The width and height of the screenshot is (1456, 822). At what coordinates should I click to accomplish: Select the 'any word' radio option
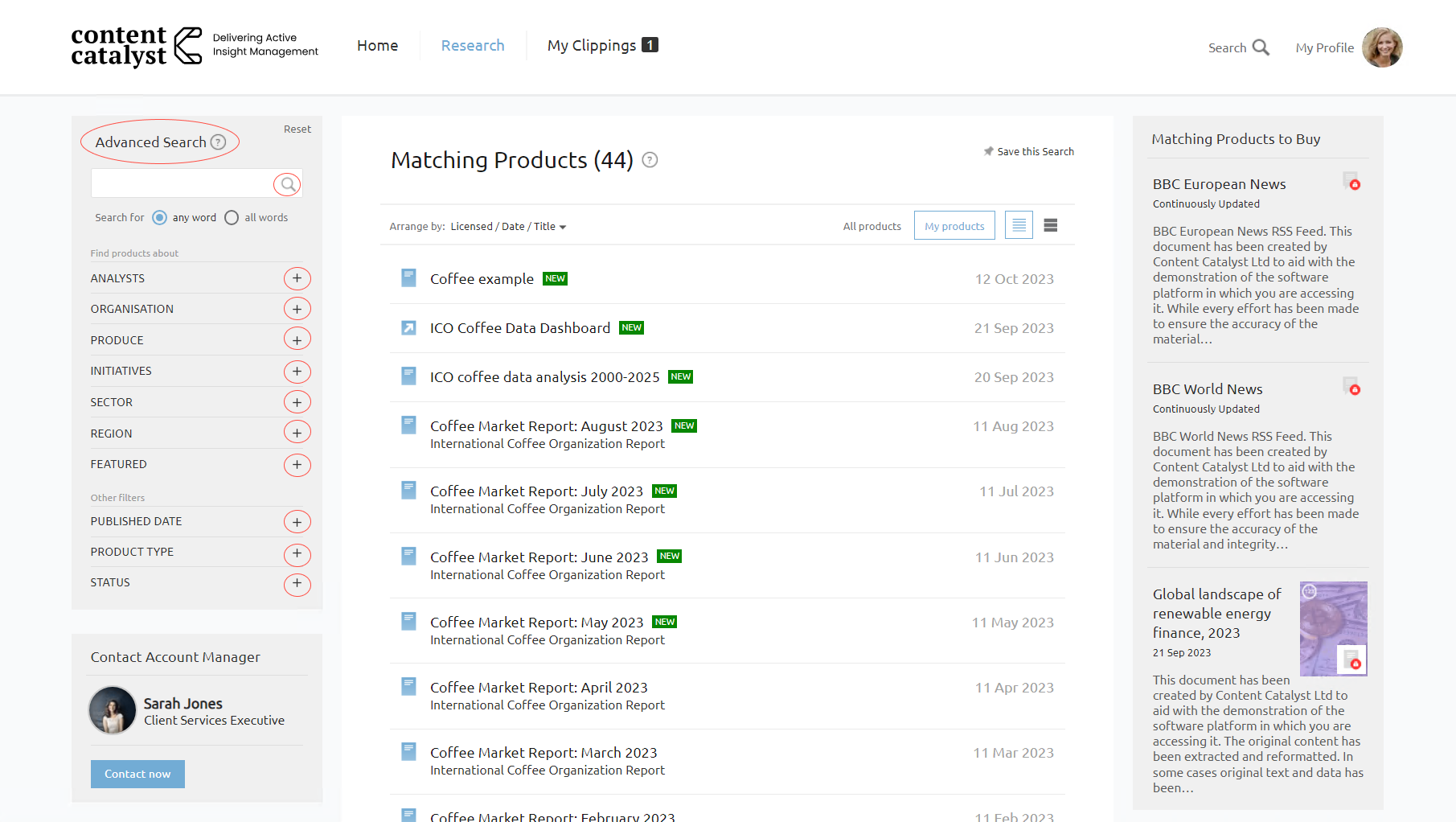click(159, 218)
